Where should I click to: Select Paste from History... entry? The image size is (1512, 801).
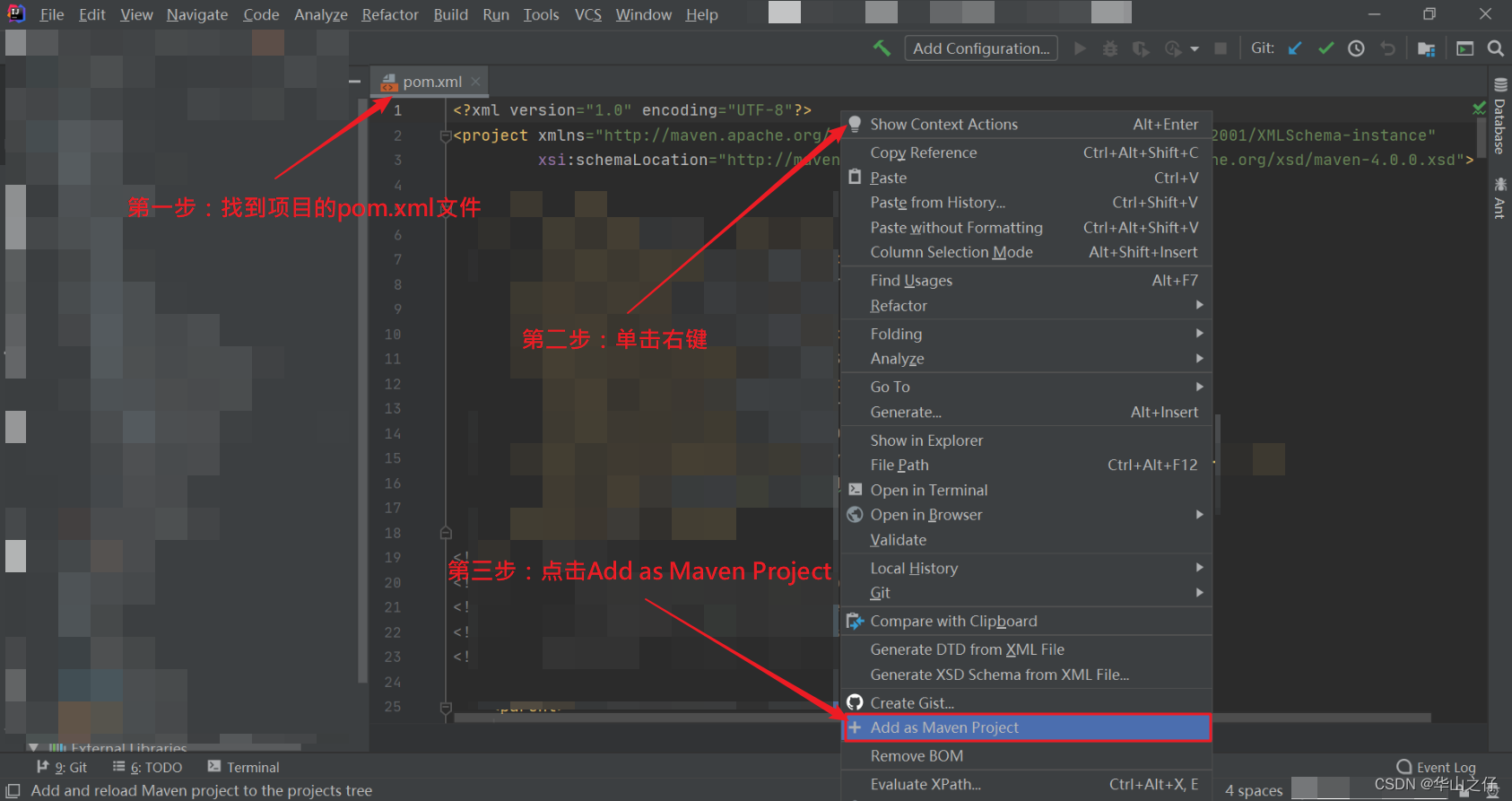coord(1026,203)
